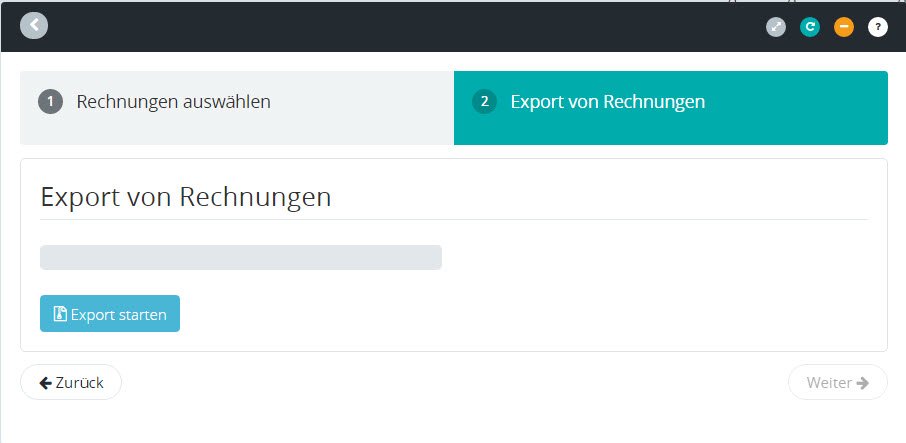Open help via the question mark icon
Screen dimensions: 906x443
[x=877, y=27]
